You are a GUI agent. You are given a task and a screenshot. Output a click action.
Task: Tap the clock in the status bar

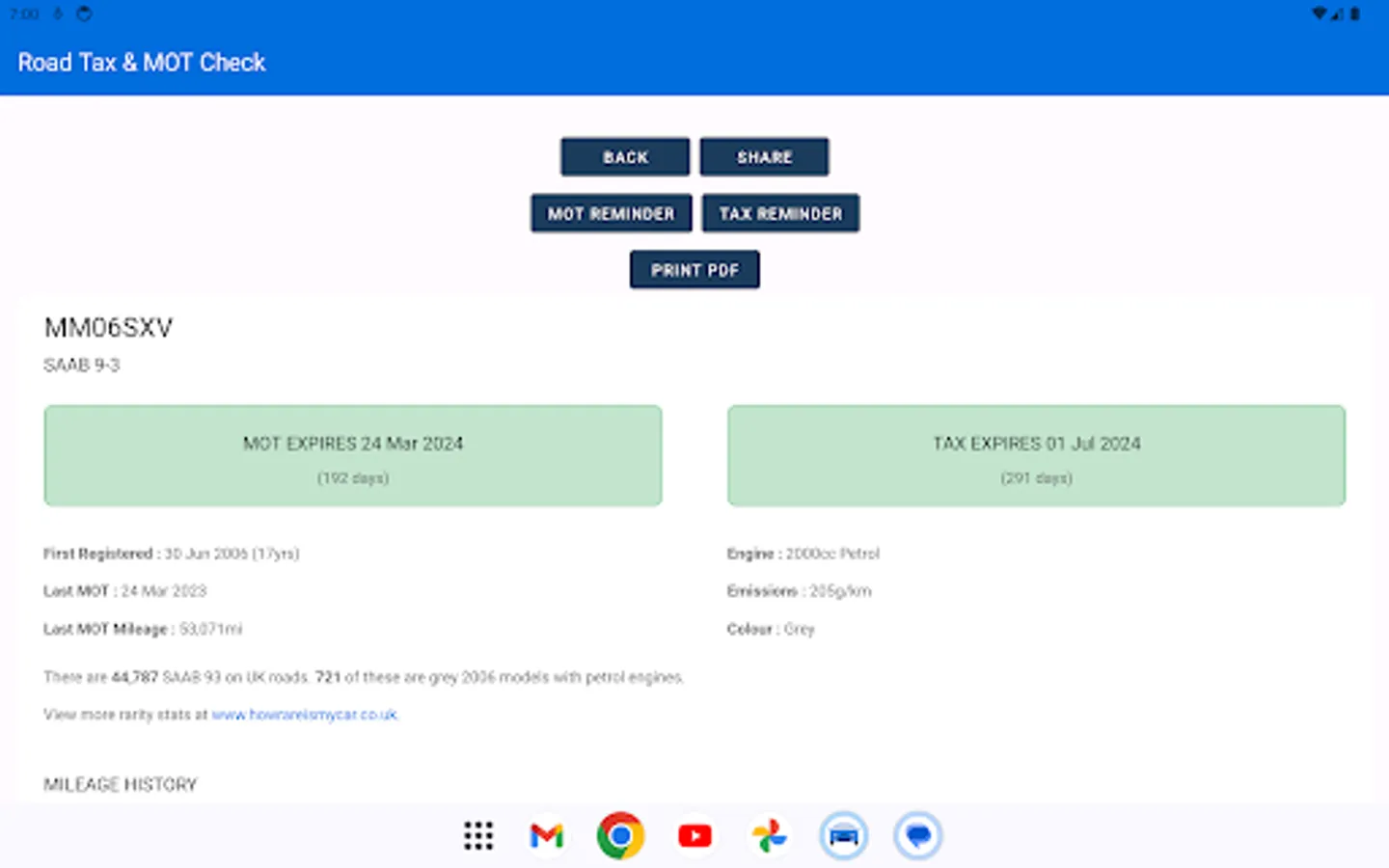[24, 14]
